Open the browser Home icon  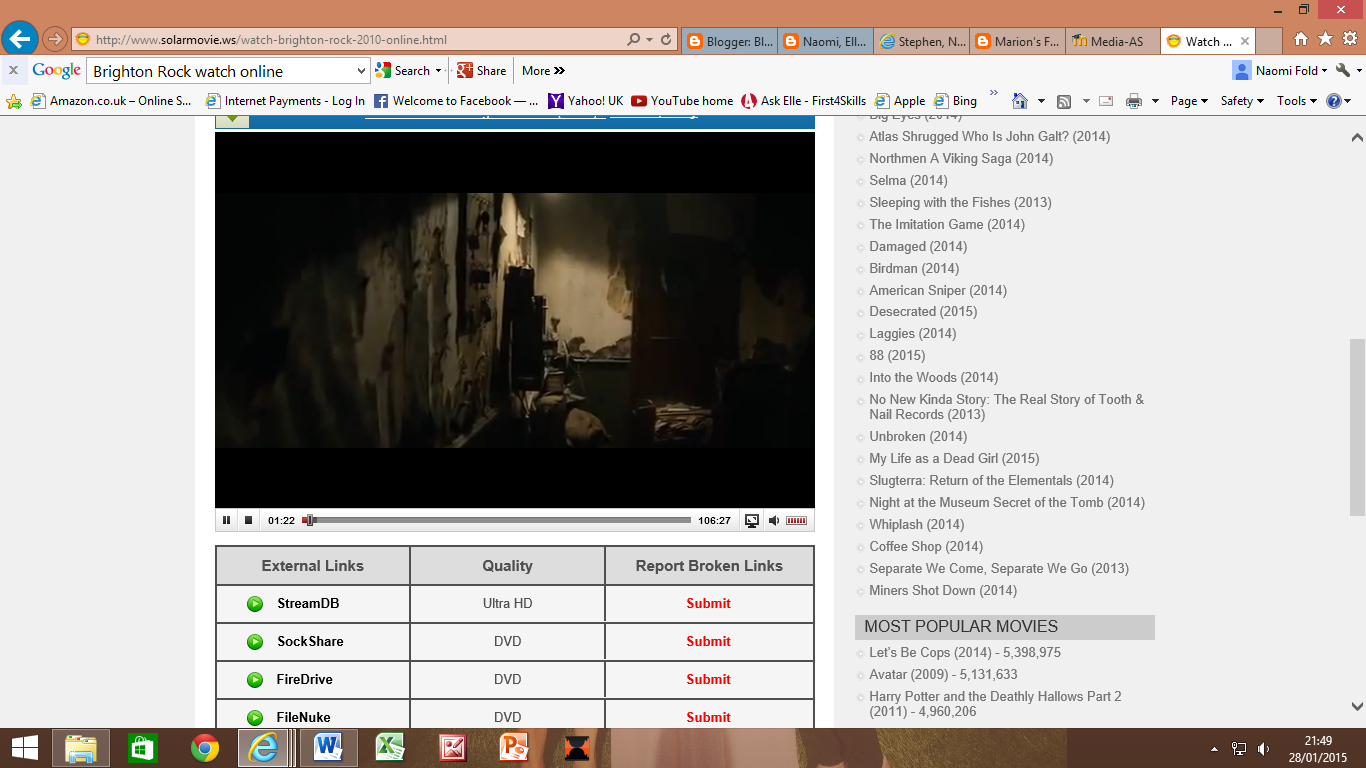(1301, 39)
